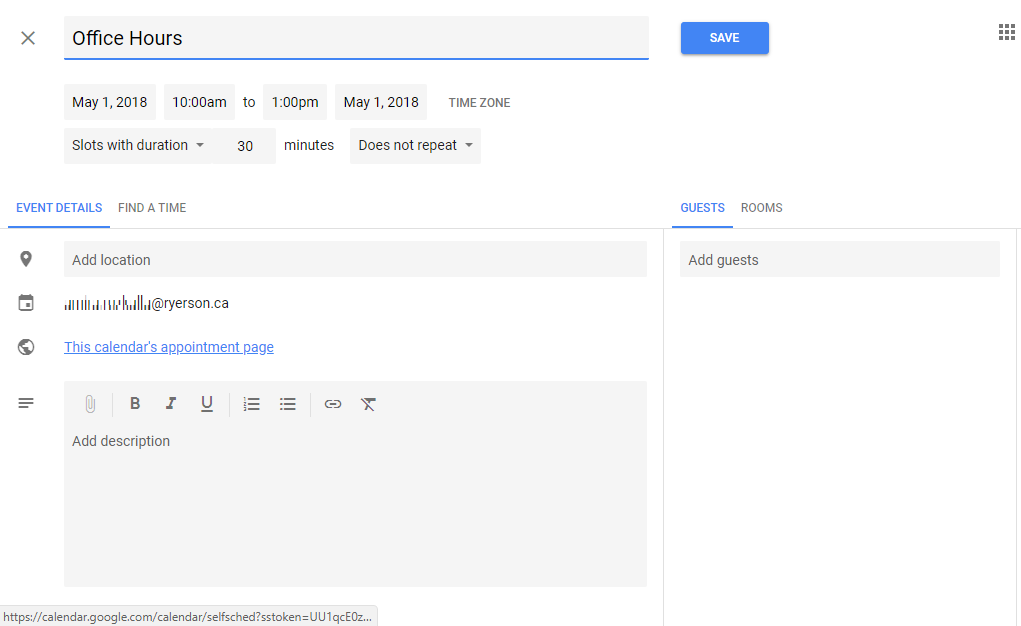Select the @ryerson.ca calendar email
The width and height of the screenshot is (1021, 626).
147,303
